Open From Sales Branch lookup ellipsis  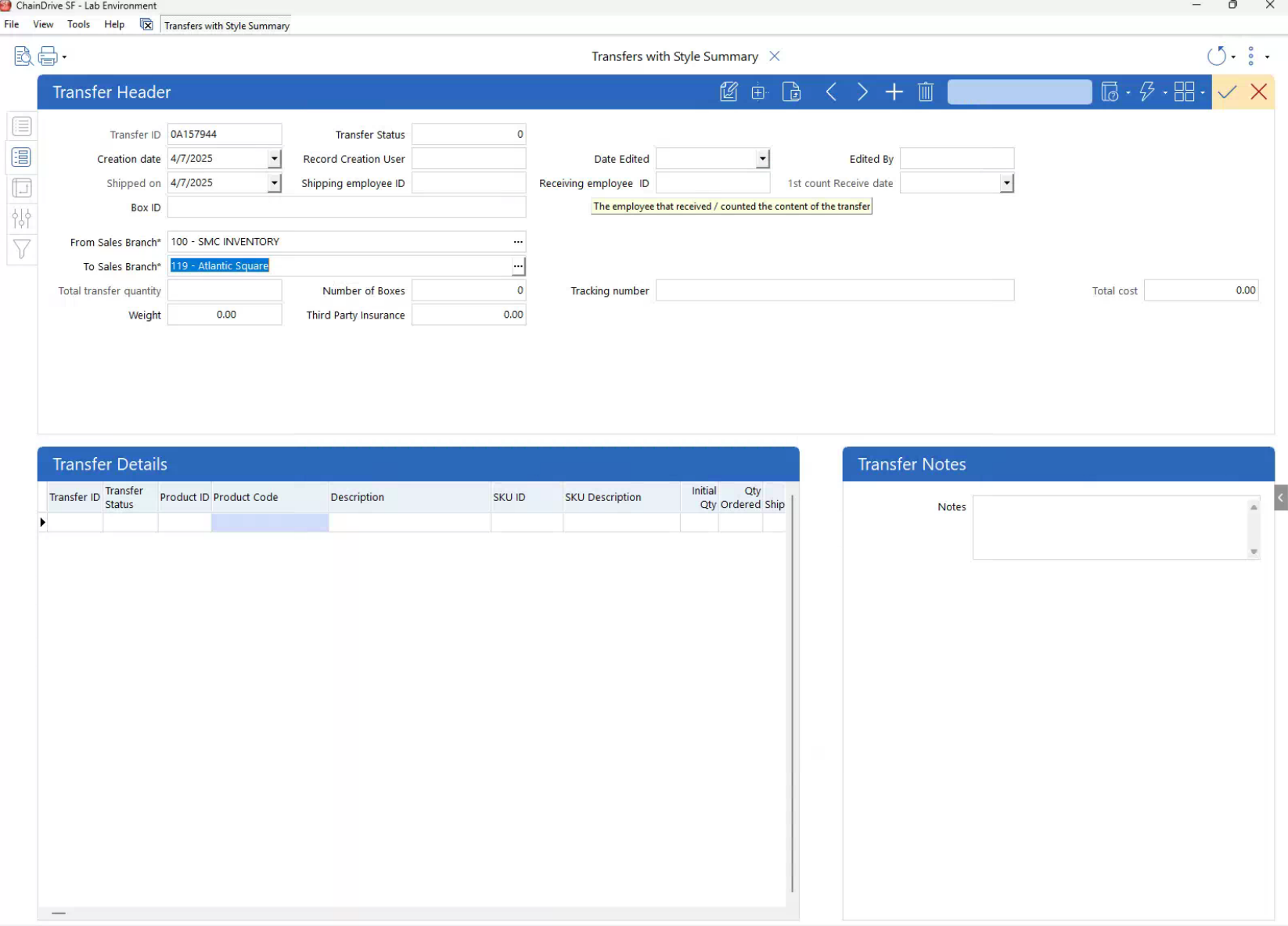pos(518,242)
